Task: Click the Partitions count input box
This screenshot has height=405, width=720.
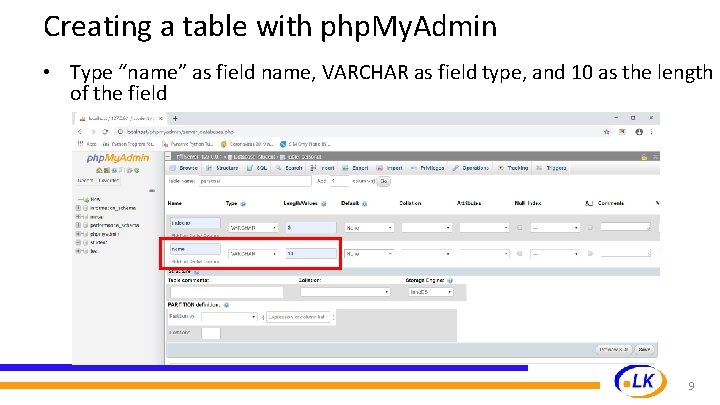Action: (x=211, y=333)
